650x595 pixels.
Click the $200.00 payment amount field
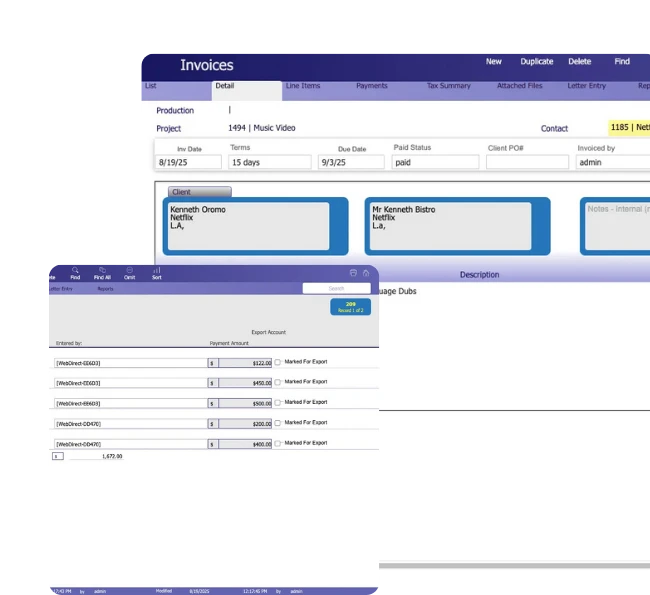tap(245, 423)
